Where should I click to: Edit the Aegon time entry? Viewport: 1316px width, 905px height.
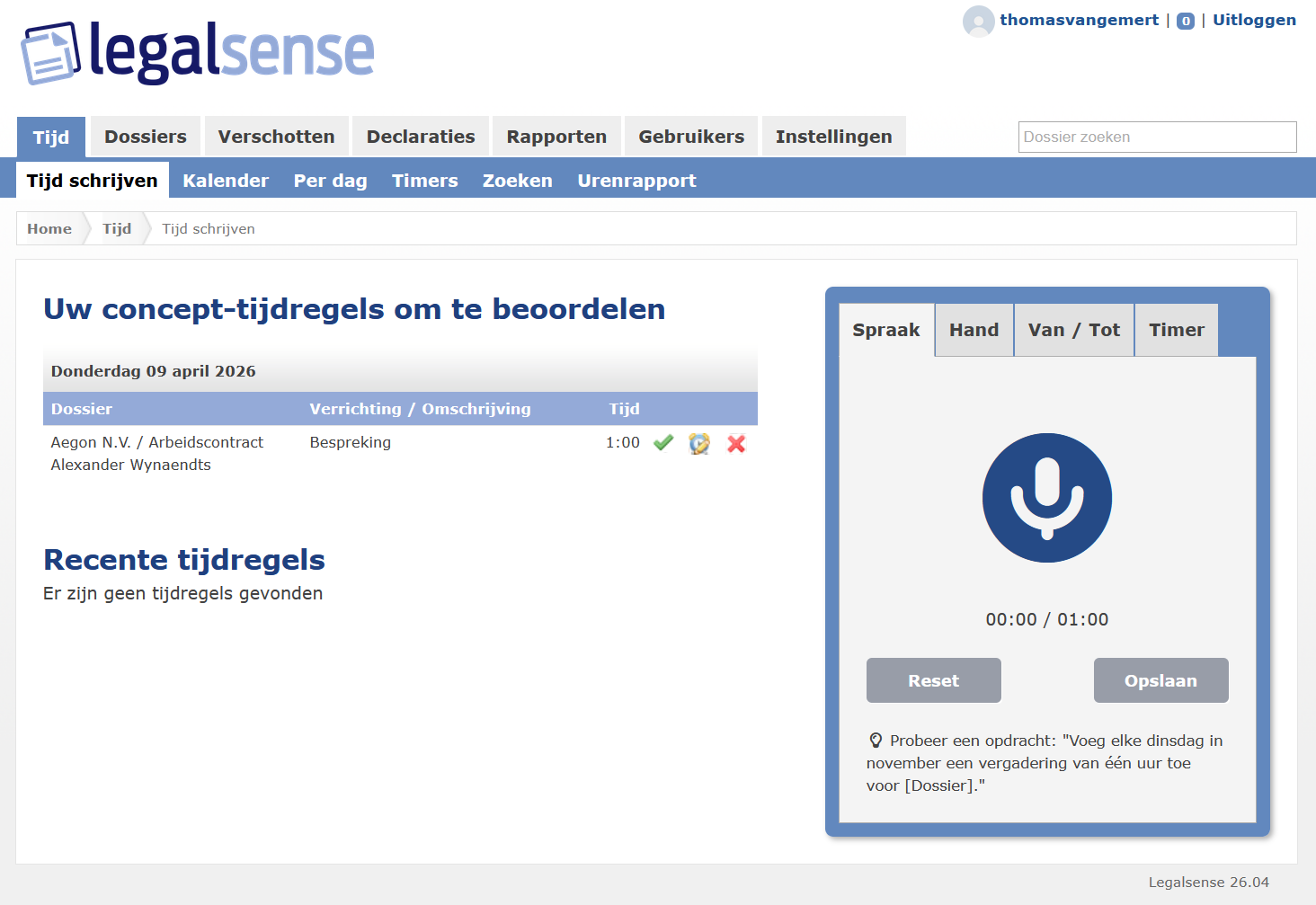tap(699, 443)
